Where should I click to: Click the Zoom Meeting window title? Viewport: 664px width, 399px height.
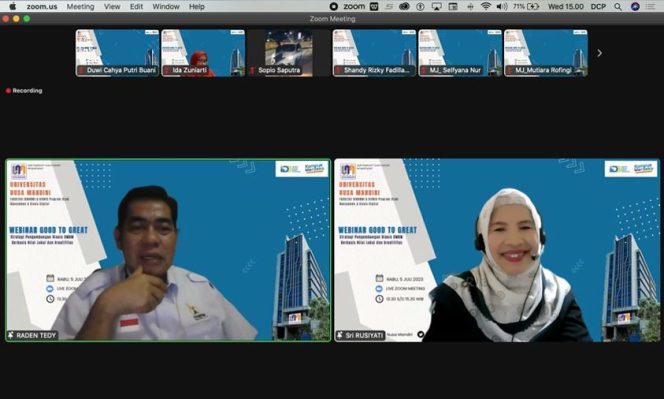pyautogui.click(x=332, y=19)
